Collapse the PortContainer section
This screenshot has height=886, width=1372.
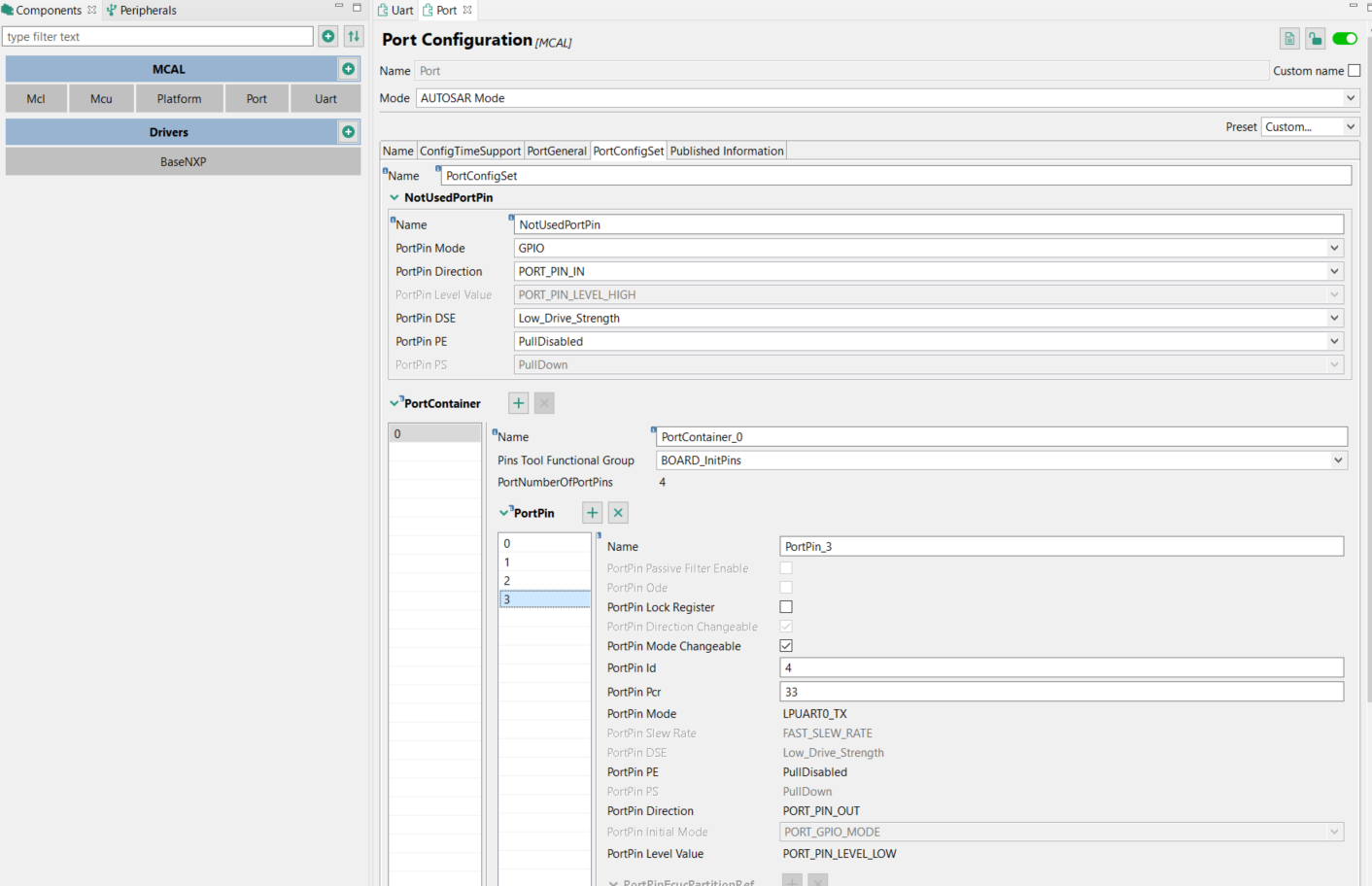point(394,403)
